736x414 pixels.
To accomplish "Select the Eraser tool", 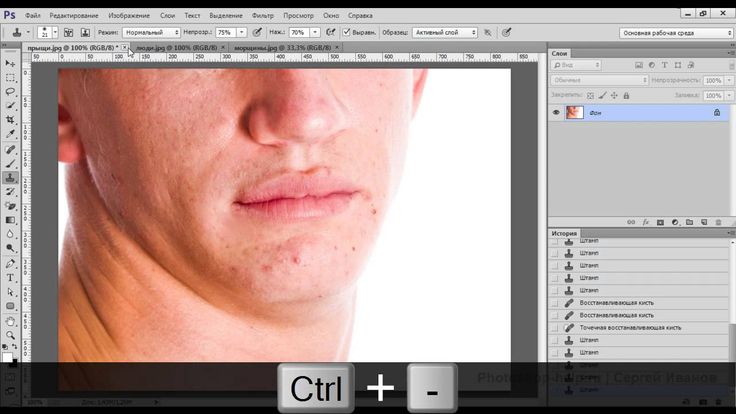I will point(10,206).
